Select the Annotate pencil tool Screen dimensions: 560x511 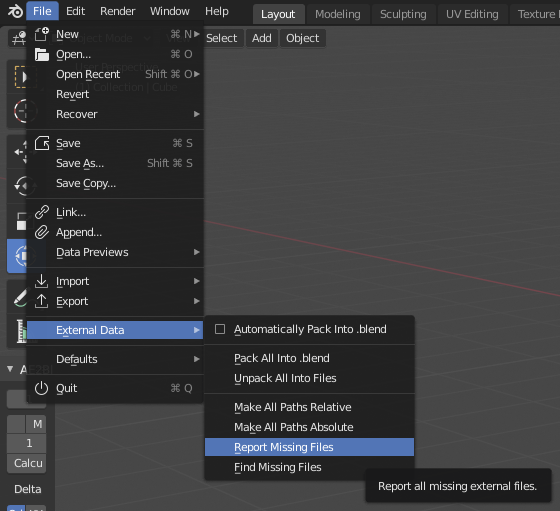[20, 298]
